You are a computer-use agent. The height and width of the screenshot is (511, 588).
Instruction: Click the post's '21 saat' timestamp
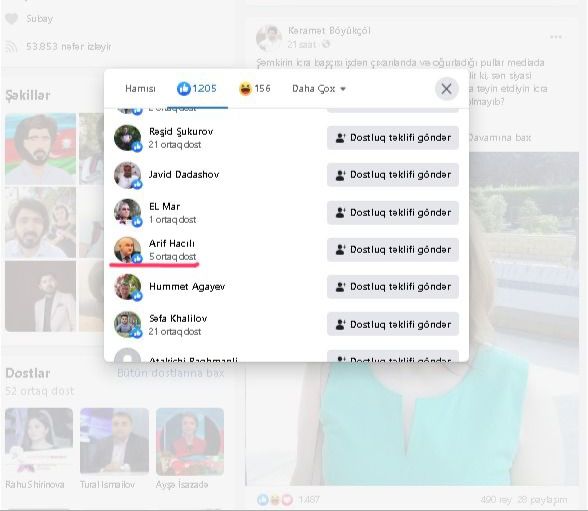click(x=302, y=44)
